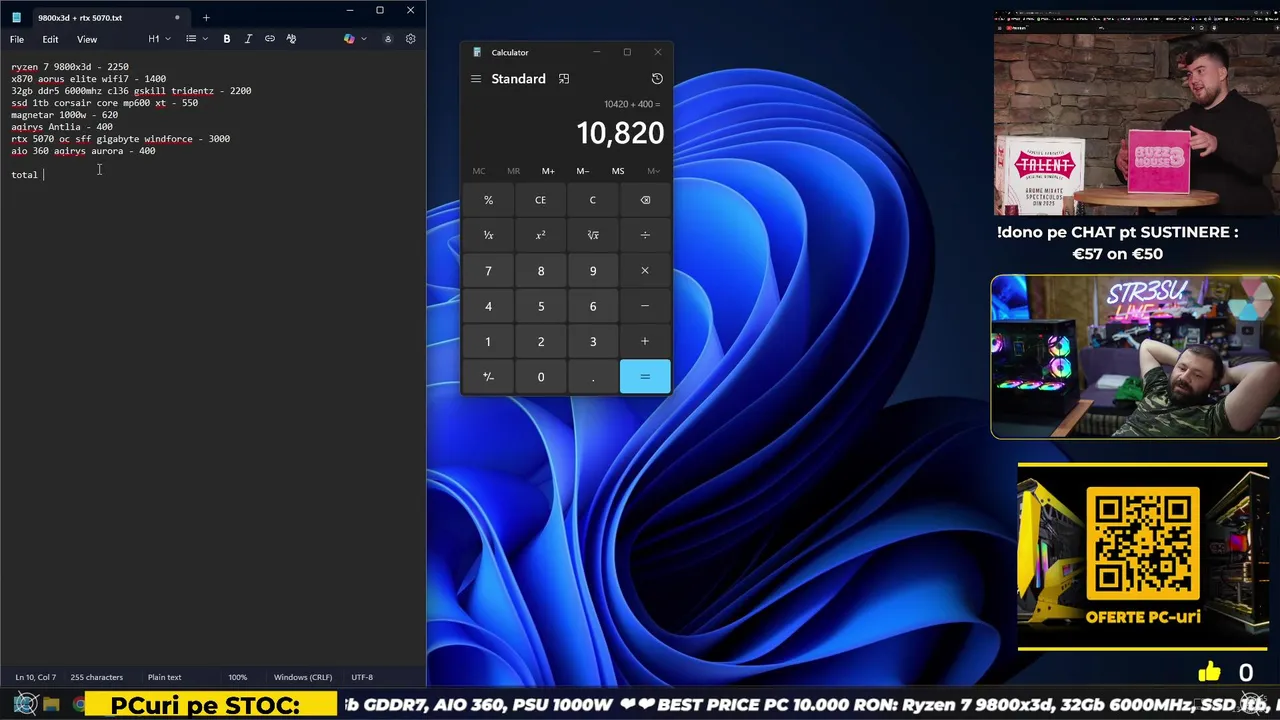Add a new Notepad tab
1280x720 pixels.
tap(206, 17)
